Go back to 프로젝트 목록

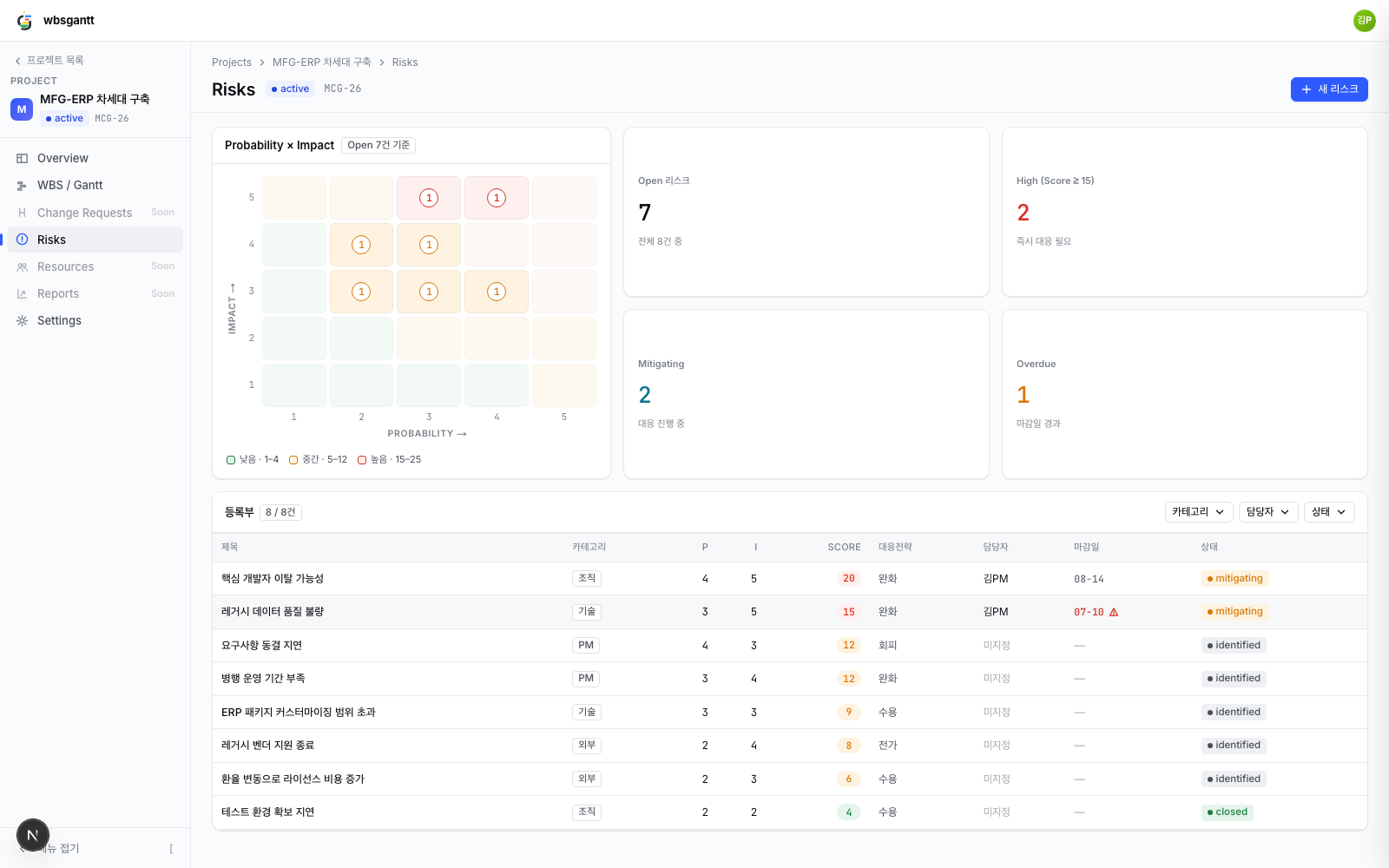(x=49, y=61)
